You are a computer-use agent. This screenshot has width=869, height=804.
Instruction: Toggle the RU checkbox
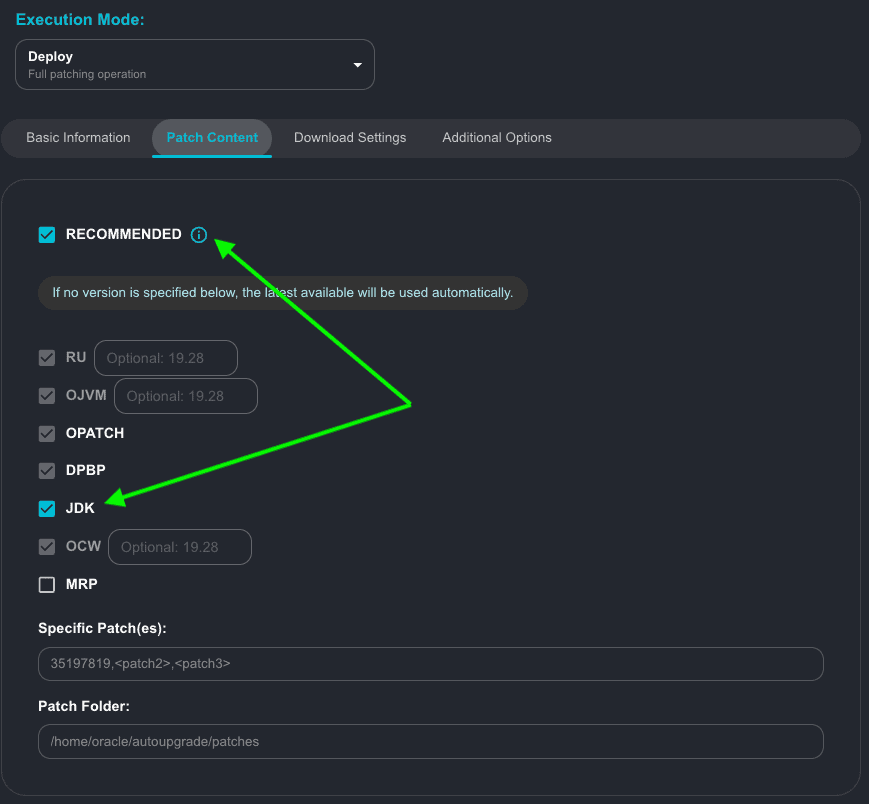coord(47,358)
